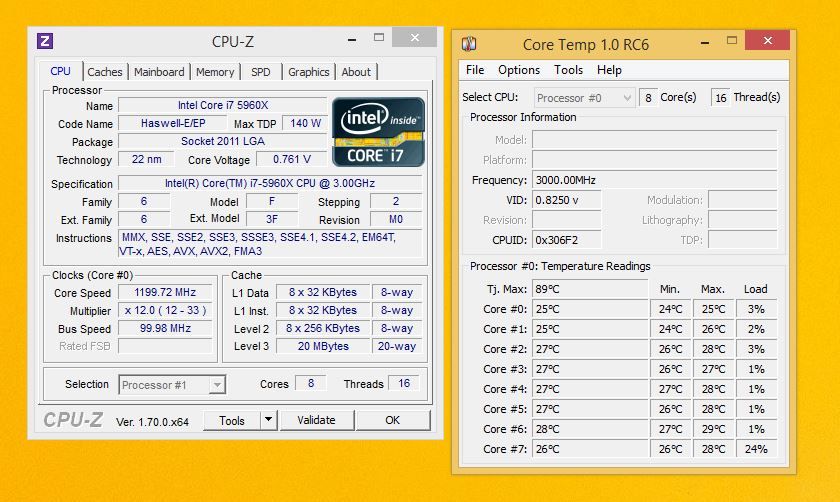Click the Package value Socket 2011 LGA
The image size is (840, 502).
coord(222,141)
